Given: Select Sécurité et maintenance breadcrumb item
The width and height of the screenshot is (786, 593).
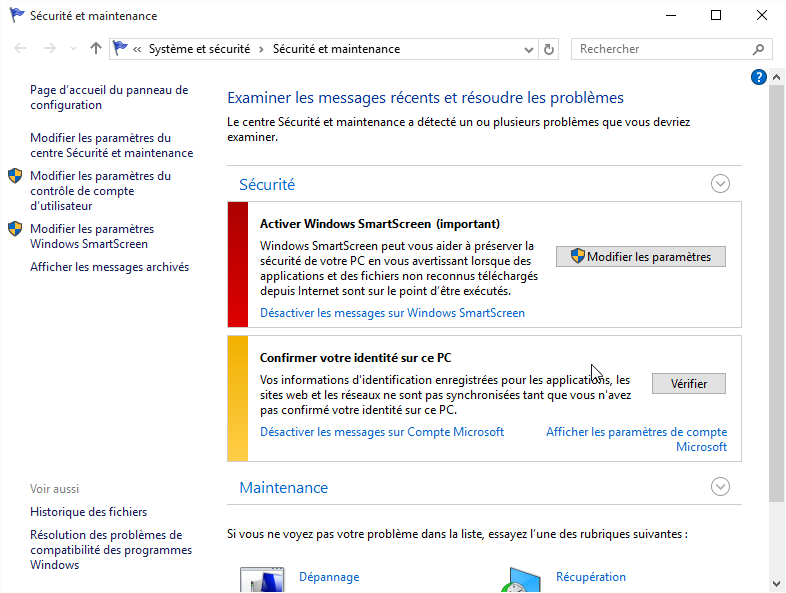Looking at the screenshot, I should [x=336, y=49].
